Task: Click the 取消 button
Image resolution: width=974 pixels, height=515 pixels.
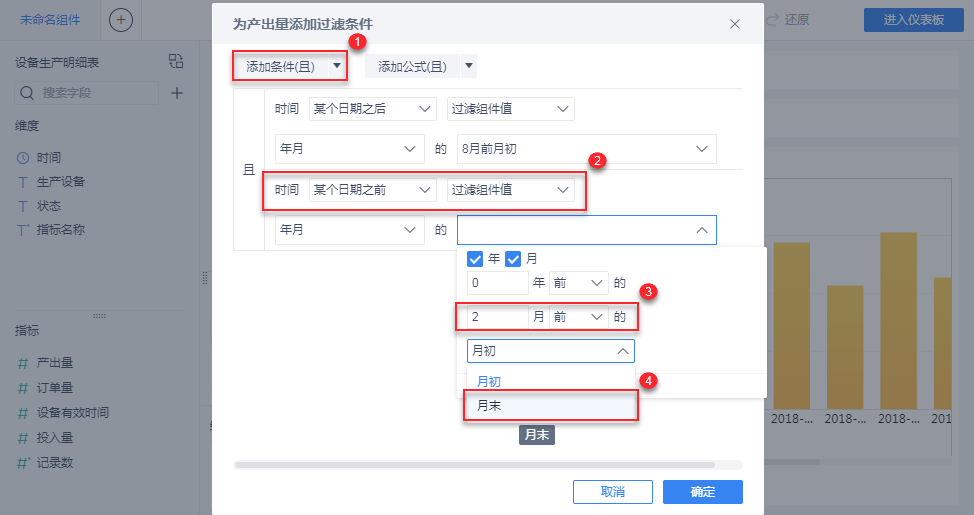Action: click(x=612, y=492)
